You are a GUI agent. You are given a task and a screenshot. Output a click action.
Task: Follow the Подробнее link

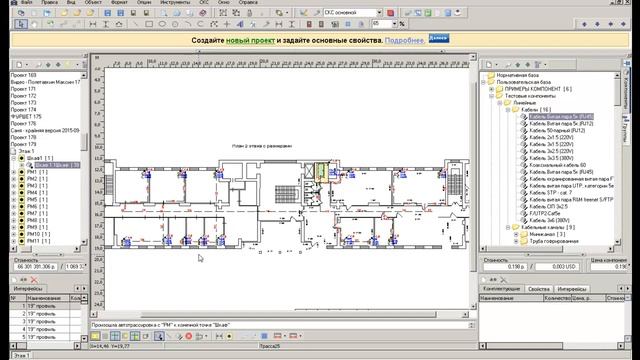point(404,40)
